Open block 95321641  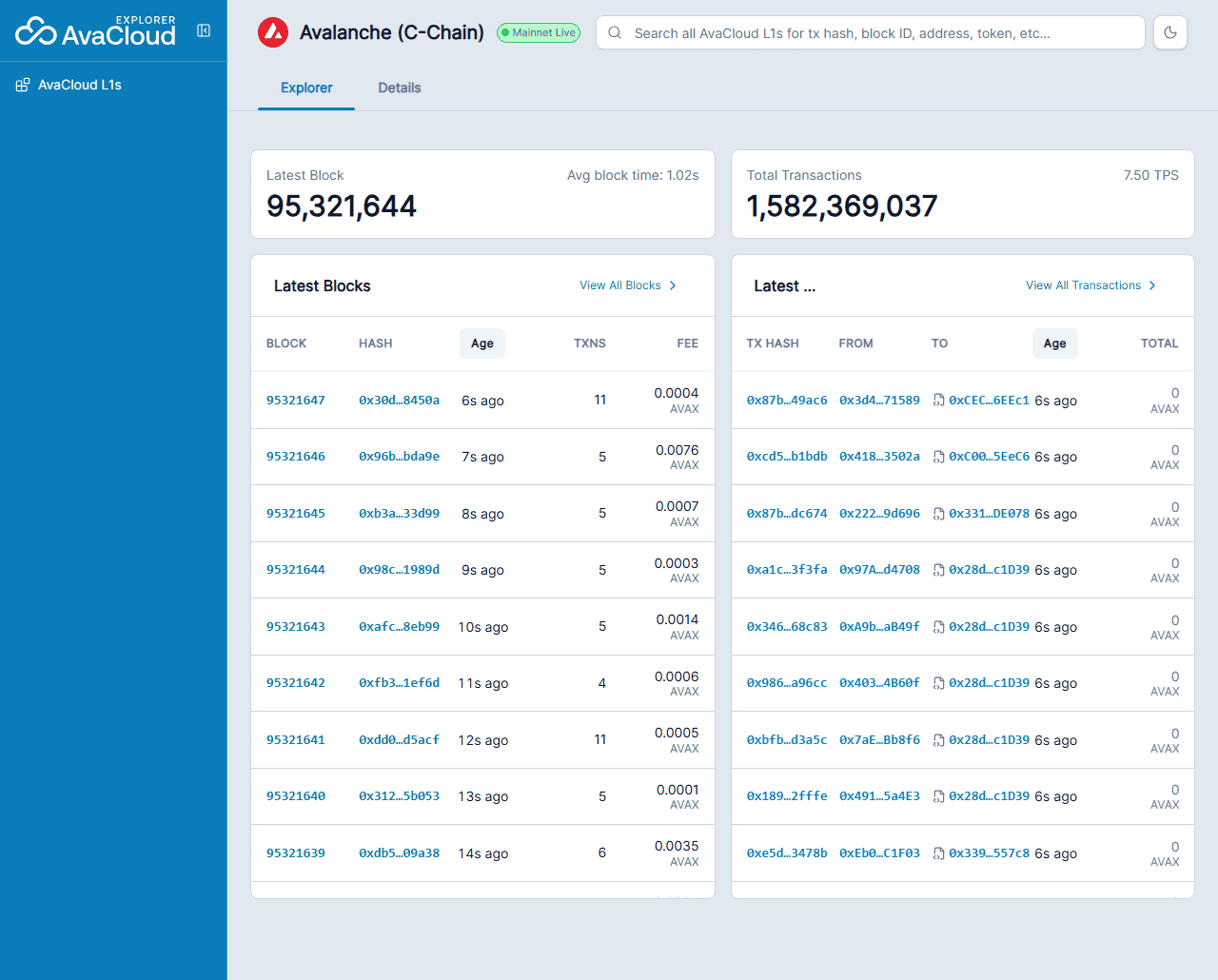pyautogui.click(x=296, y=740)
